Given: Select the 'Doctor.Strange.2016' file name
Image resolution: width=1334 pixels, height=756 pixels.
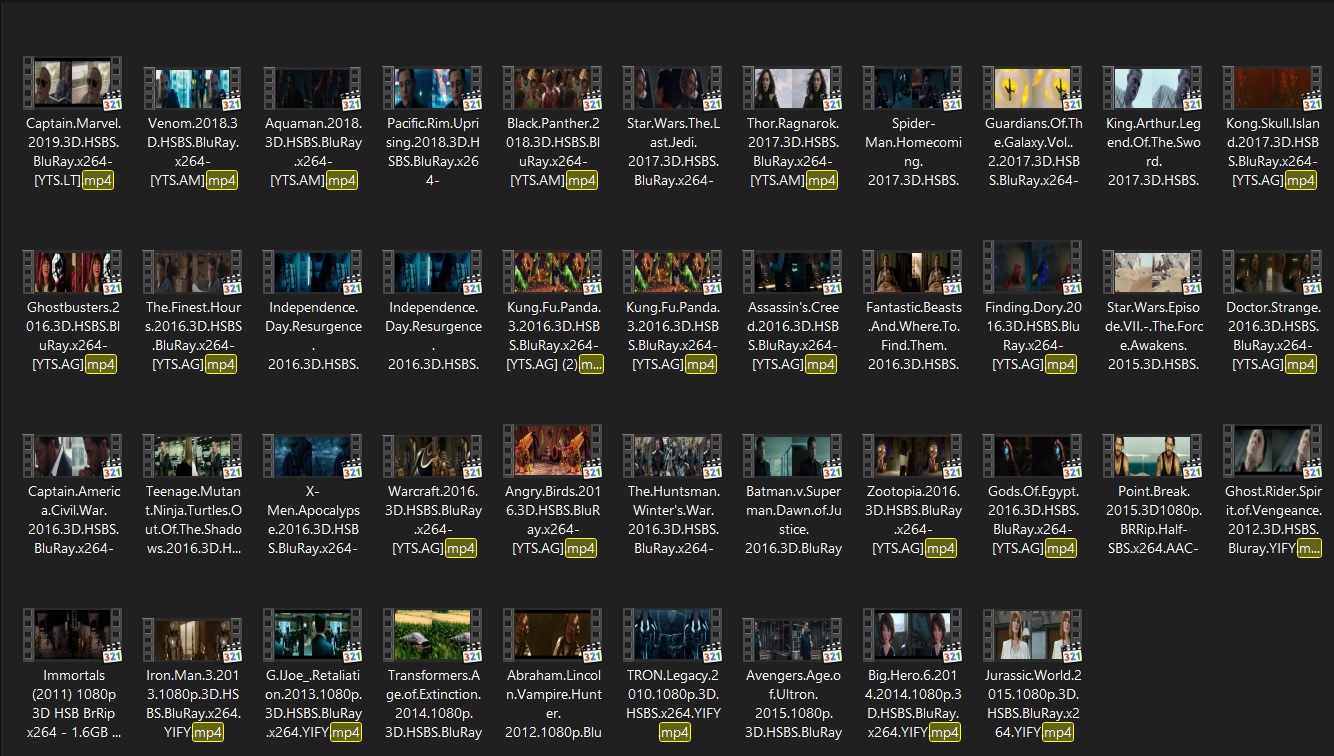Looking at the screenshot, I should coord(1272,335).
